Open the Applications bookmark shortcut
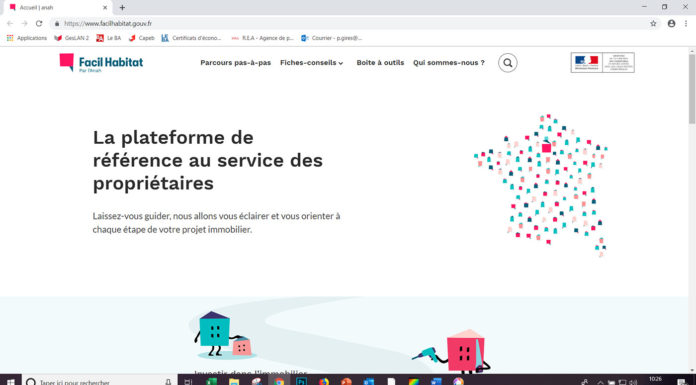 point(27,38)
